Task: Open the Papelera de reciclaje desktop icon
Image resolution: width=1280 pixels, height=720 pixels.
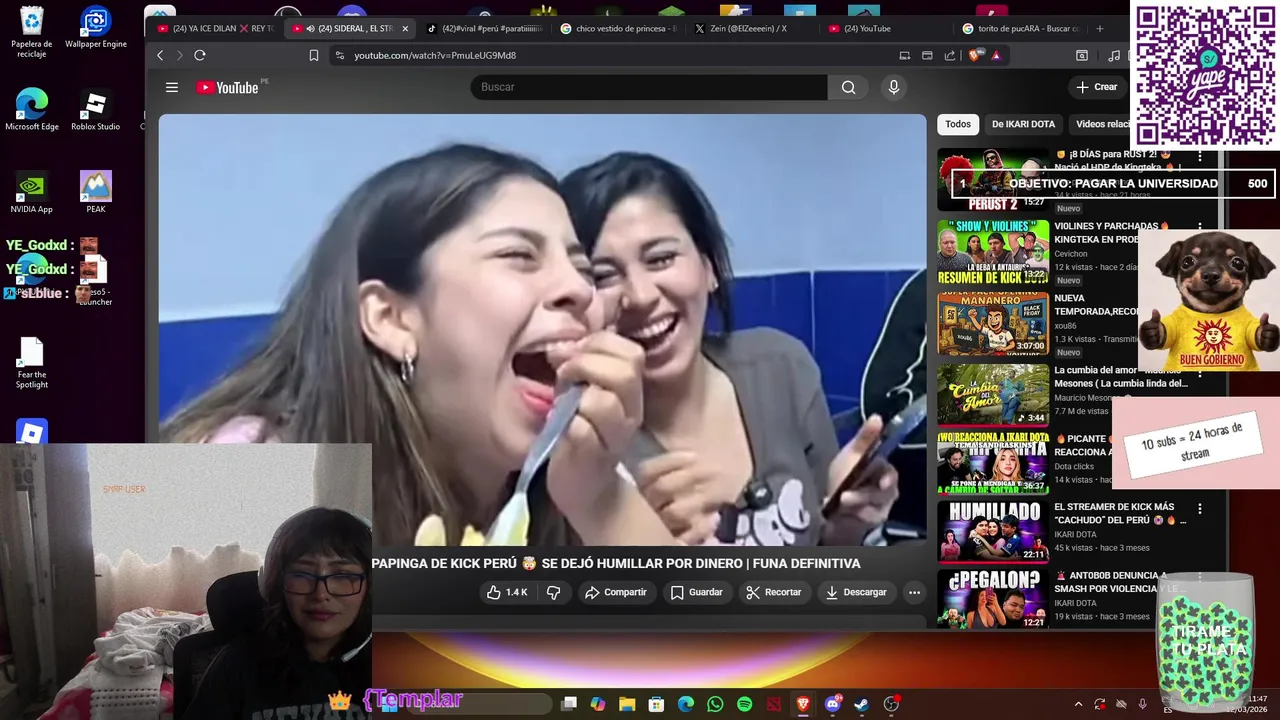Action: [31, 32]
